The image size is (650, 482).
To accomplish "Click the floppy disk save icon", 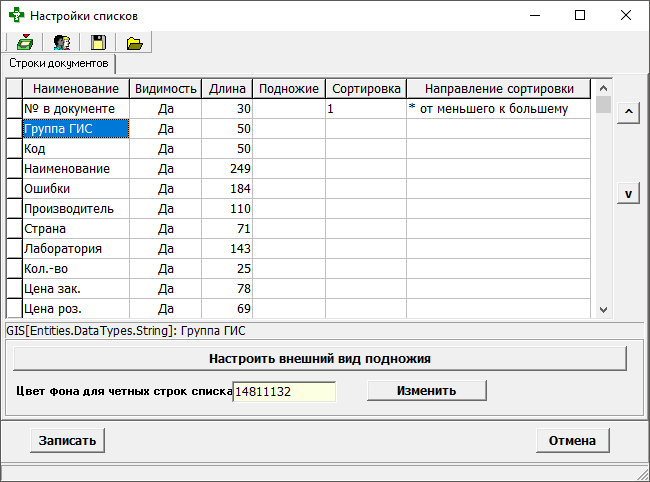I will coord(98,42).
